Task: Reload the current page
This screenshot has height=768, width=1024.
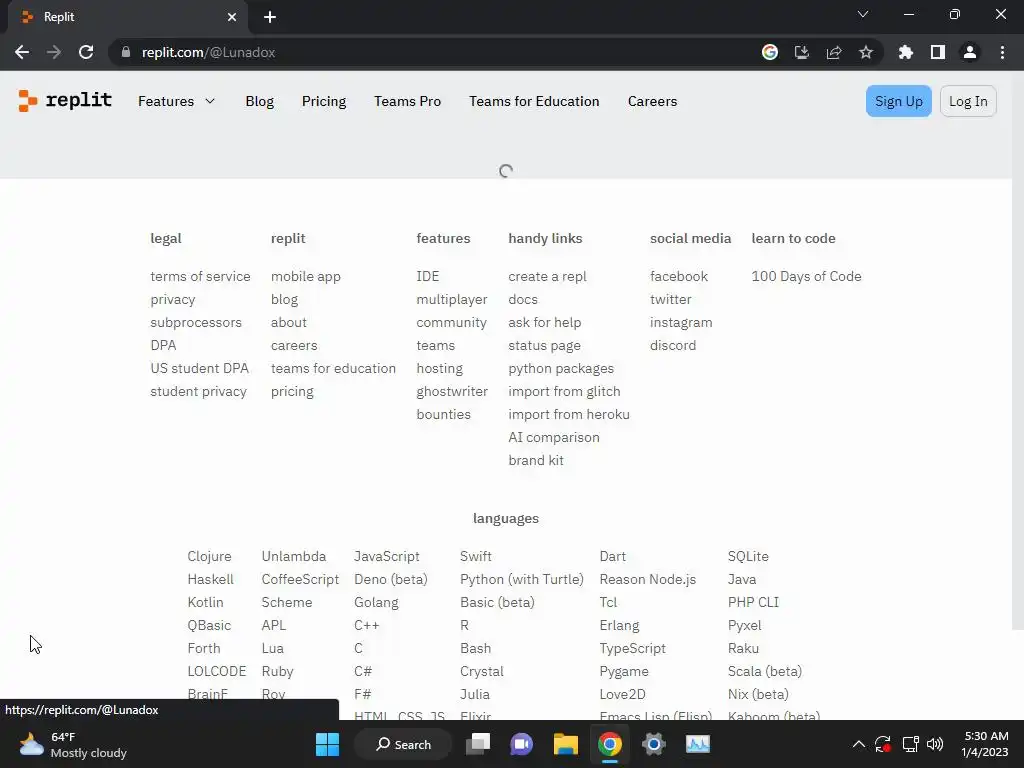Action: 86,52
